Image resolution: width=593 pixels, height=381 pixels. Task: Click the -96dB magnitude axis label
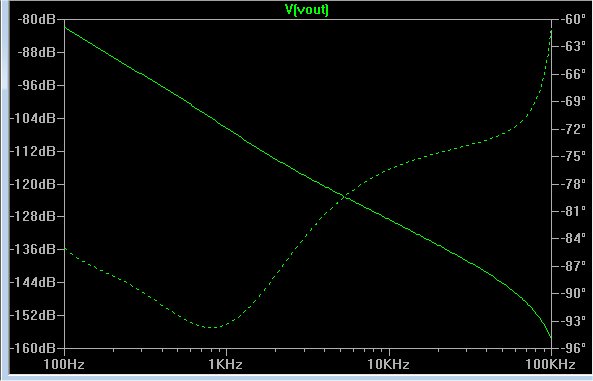click(36, 85)
